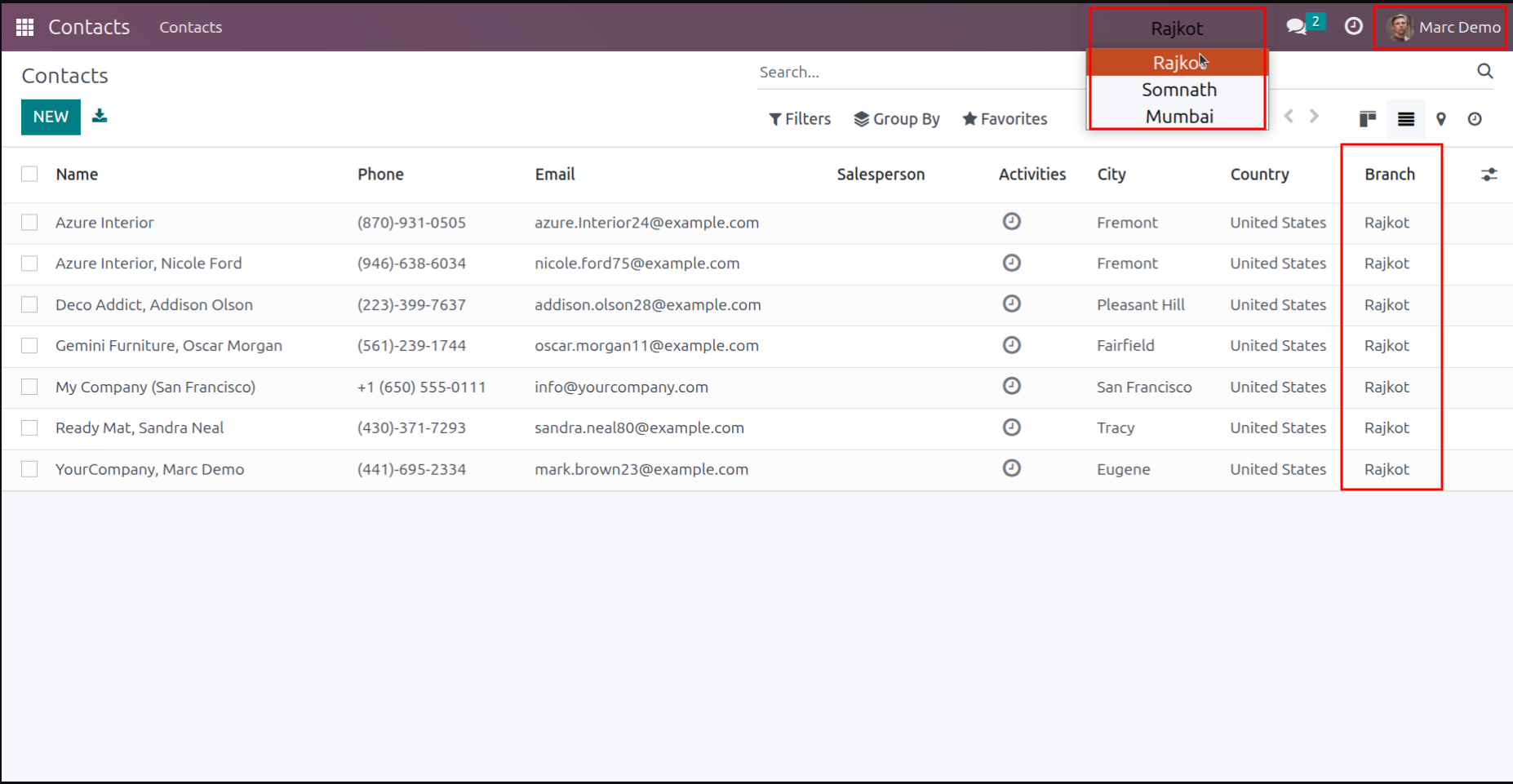Sort by the Name column header

77,175
